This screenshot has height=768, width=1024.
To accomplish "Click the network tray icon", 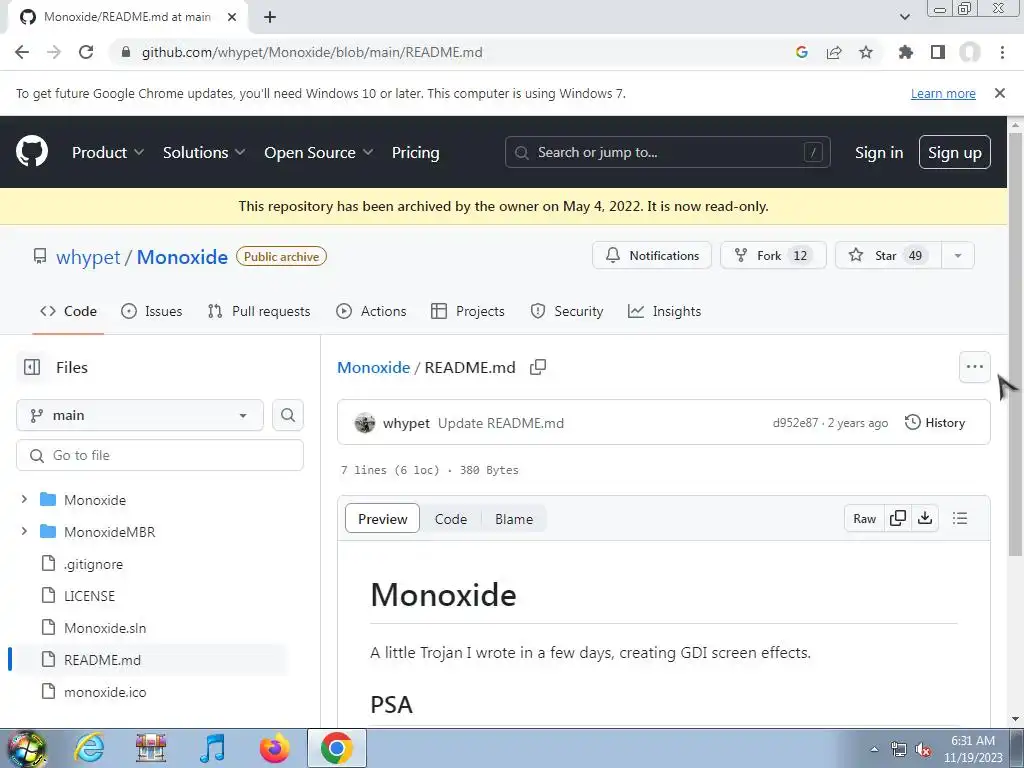I will [x=899, y=750].
